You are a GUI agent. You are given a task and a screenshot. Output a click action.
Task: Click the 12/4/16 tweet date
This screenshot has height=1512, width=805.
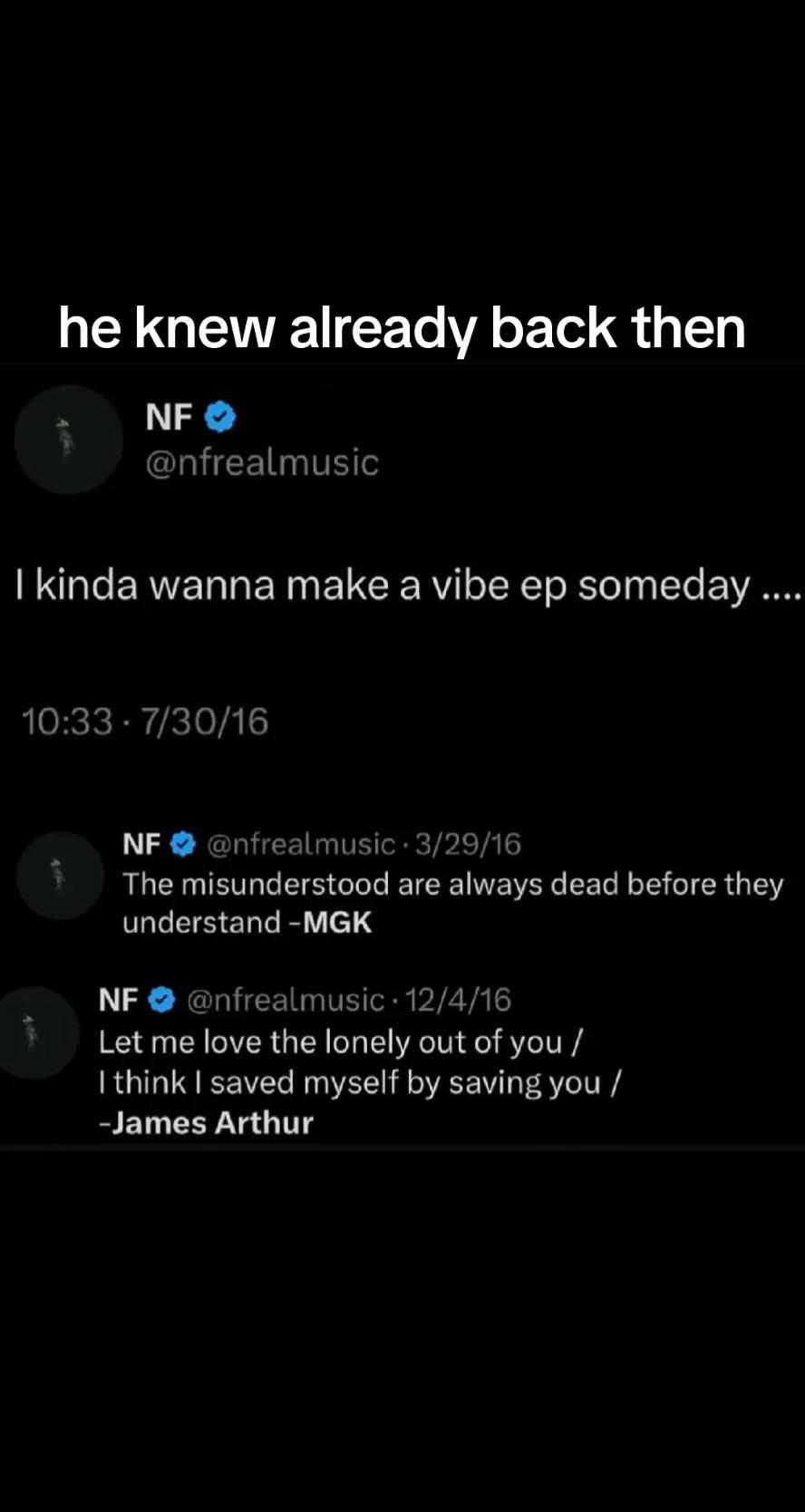pyautogui.click(x=458, y=1000)
